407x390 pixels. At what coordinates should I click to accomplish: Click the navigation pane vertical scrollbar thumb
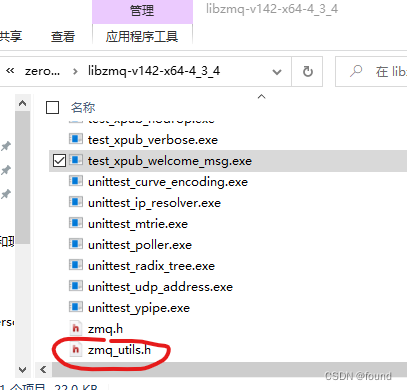click(x=23, y=177)
